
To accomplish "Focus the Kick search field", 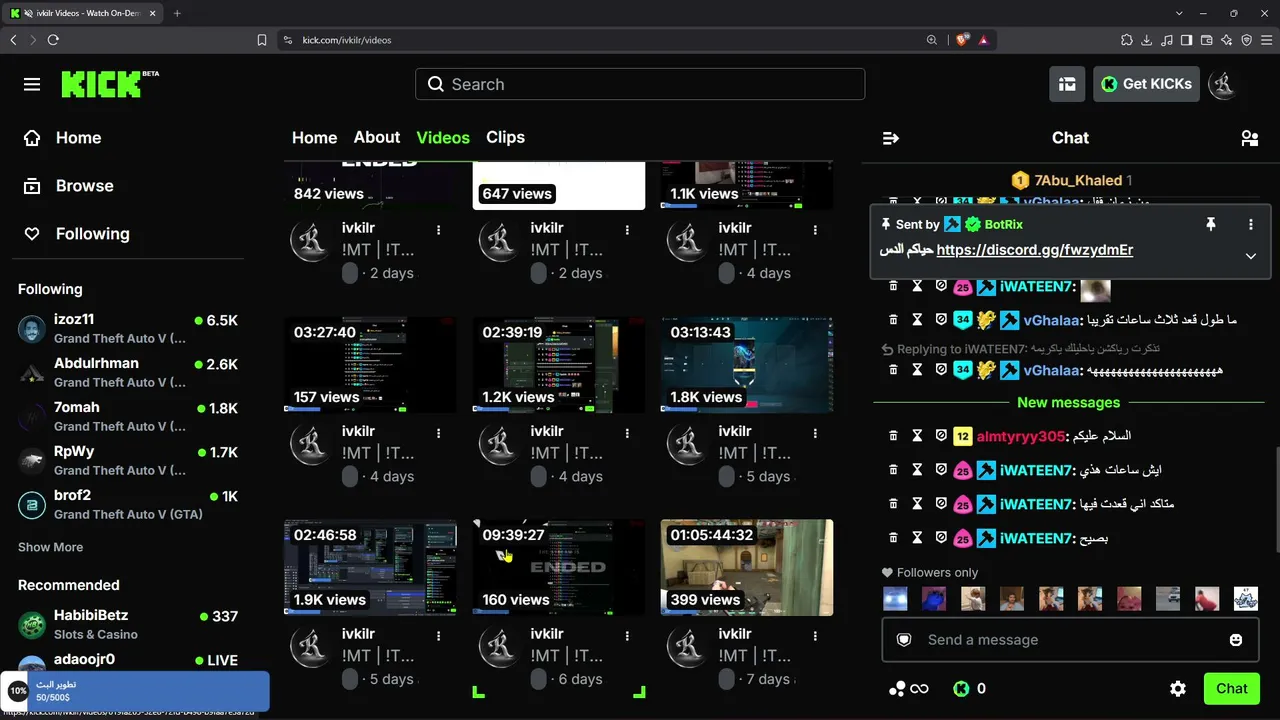I will 640,84.
